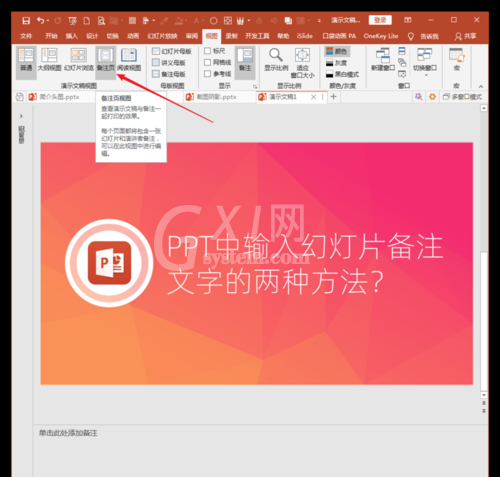Click the 共享 share button
The image size is (500, 477).
[x=466, y=36]
